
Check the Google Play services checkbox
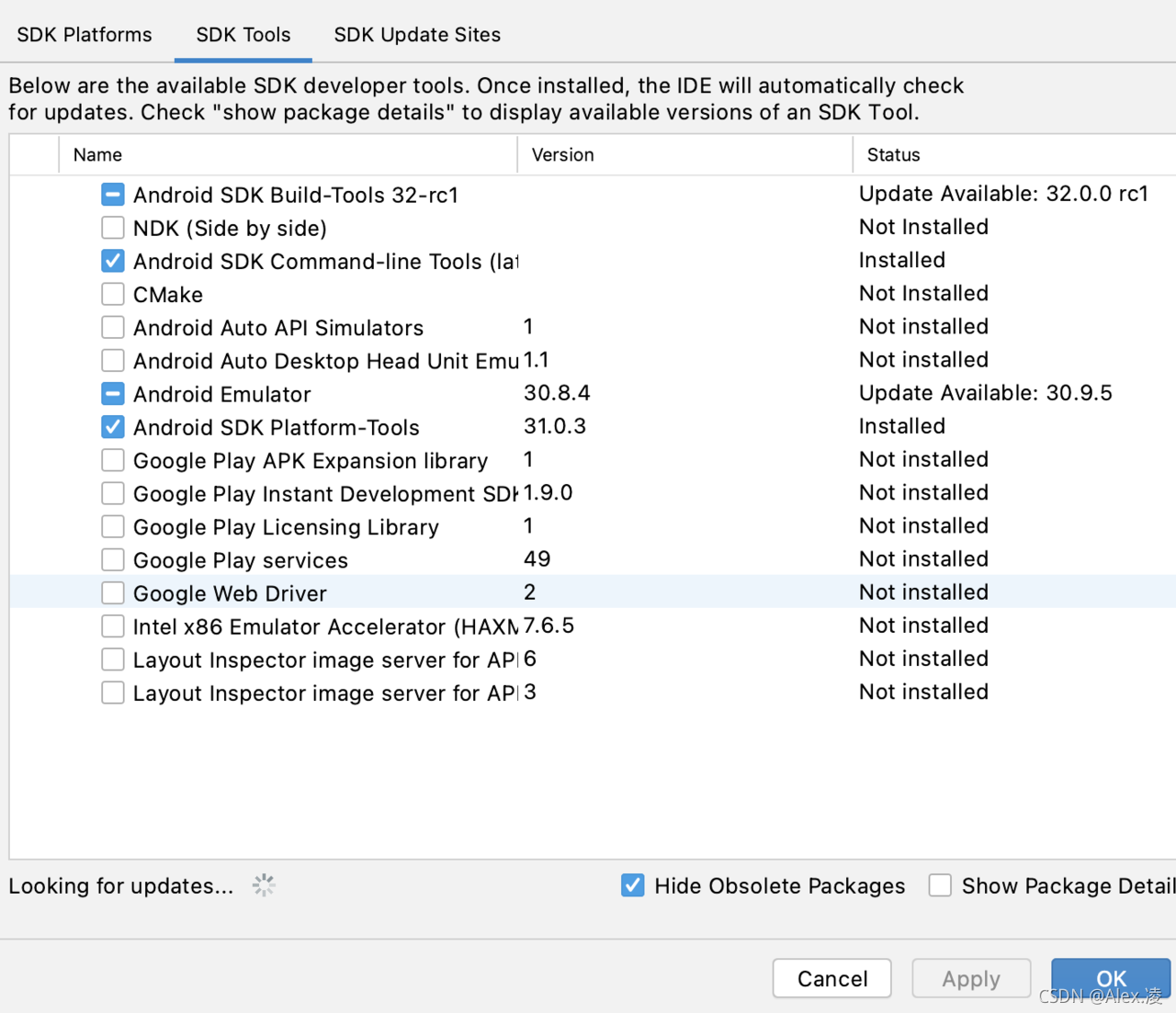(x=113, y=559)
